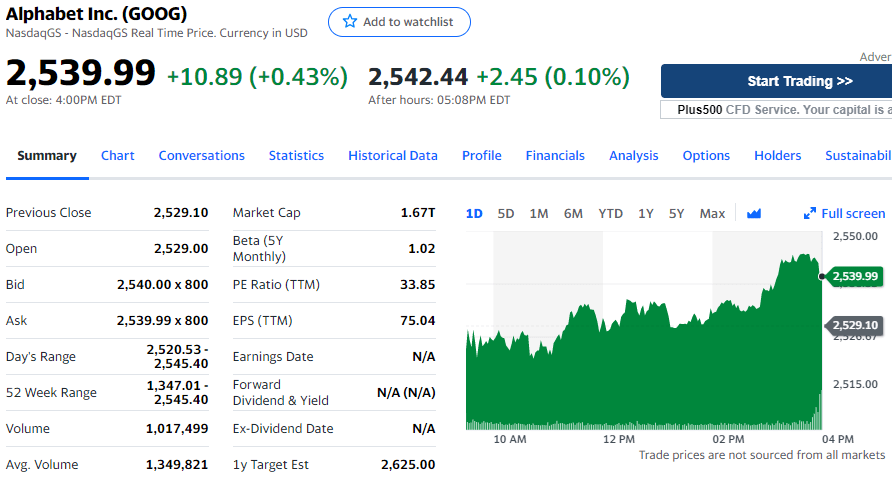The image size is (892, 479).
Task: Switch to the Financials tab
Action: click(555, 155)
